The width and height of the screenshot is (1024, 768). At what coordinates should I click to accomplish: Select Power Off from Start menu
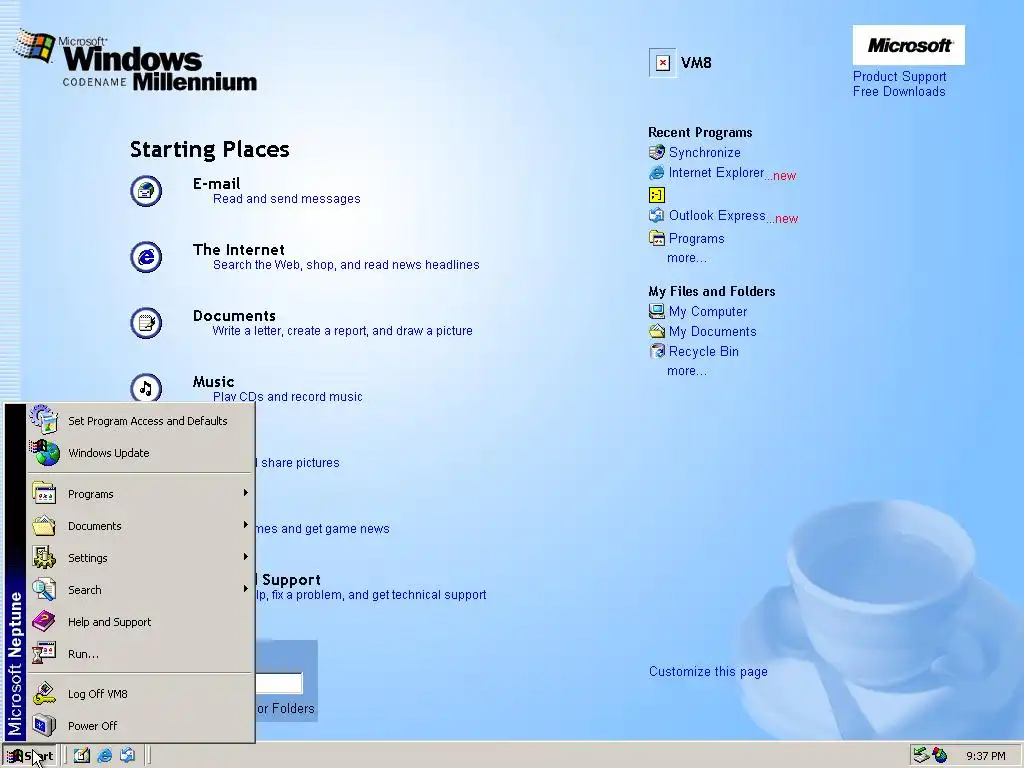(x=140, y=726)
